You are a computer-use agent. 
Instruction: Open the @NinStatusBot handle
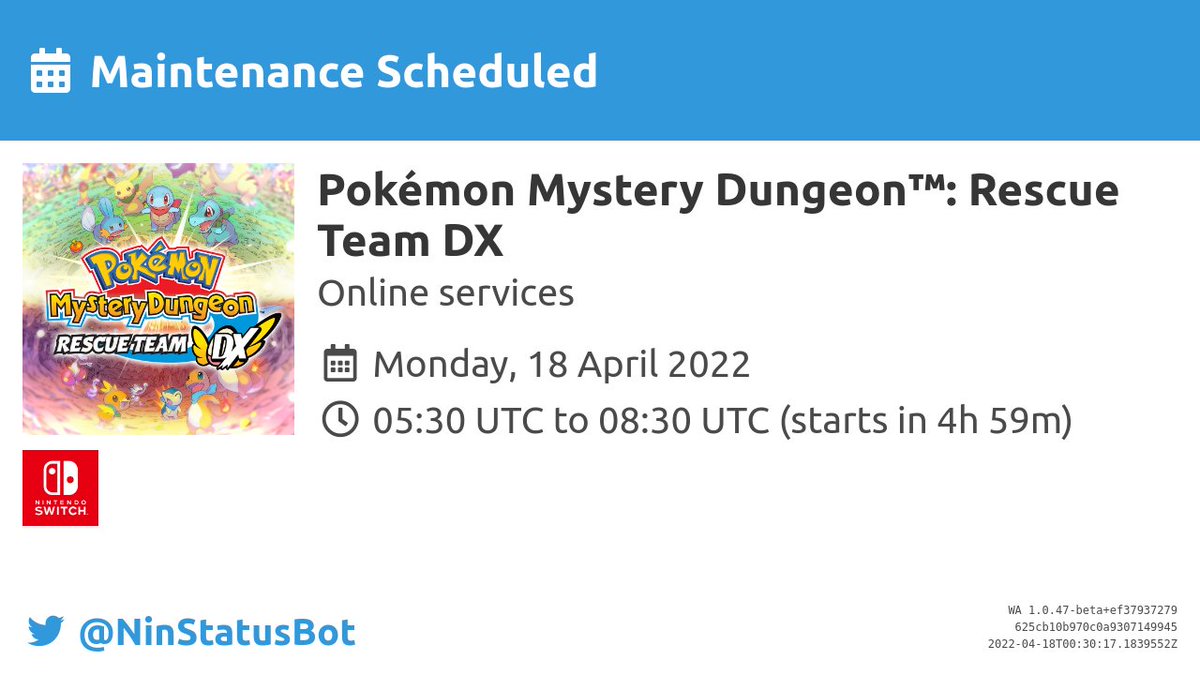(217, 632)
